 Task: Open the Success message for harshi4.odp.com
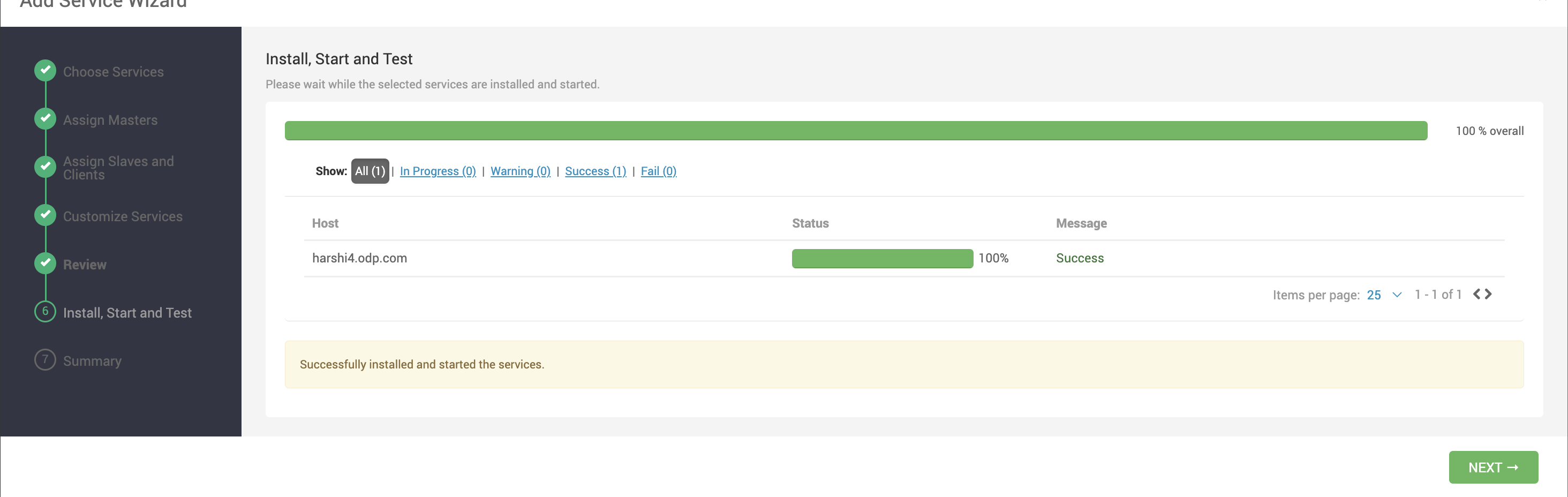coord(1080,258)
